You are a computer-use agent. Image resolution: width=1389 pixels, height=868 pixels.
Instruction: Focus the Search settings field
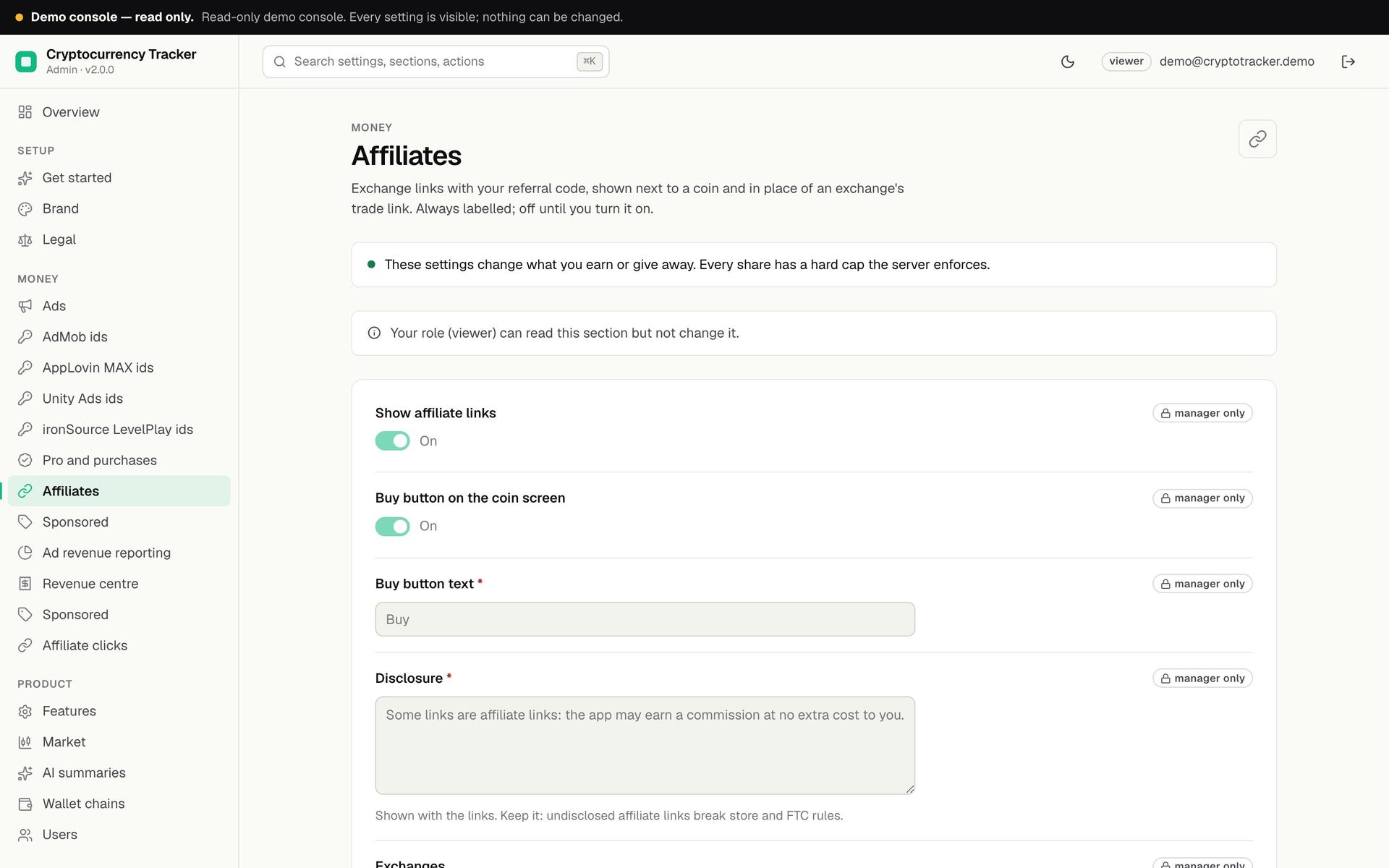(436, 61)
